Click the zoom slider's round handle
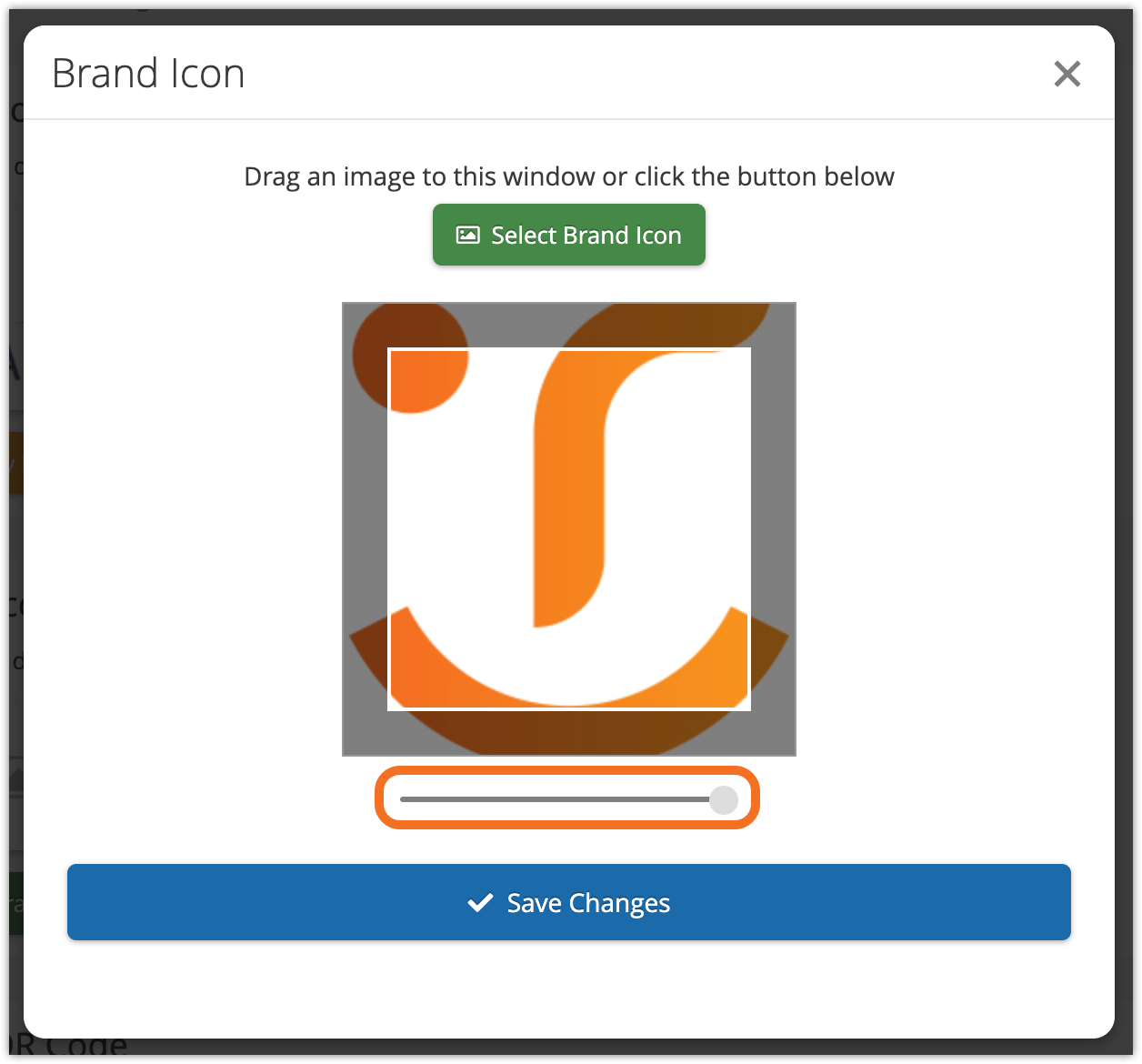The height and width of the screenshot is (1064, 1142). click(724, 799)
